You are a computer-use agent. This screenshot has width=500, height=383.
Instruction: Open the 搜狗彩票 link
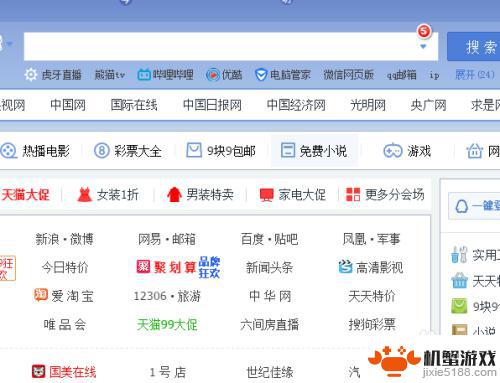pyautogui.click(x=372, y=324)
